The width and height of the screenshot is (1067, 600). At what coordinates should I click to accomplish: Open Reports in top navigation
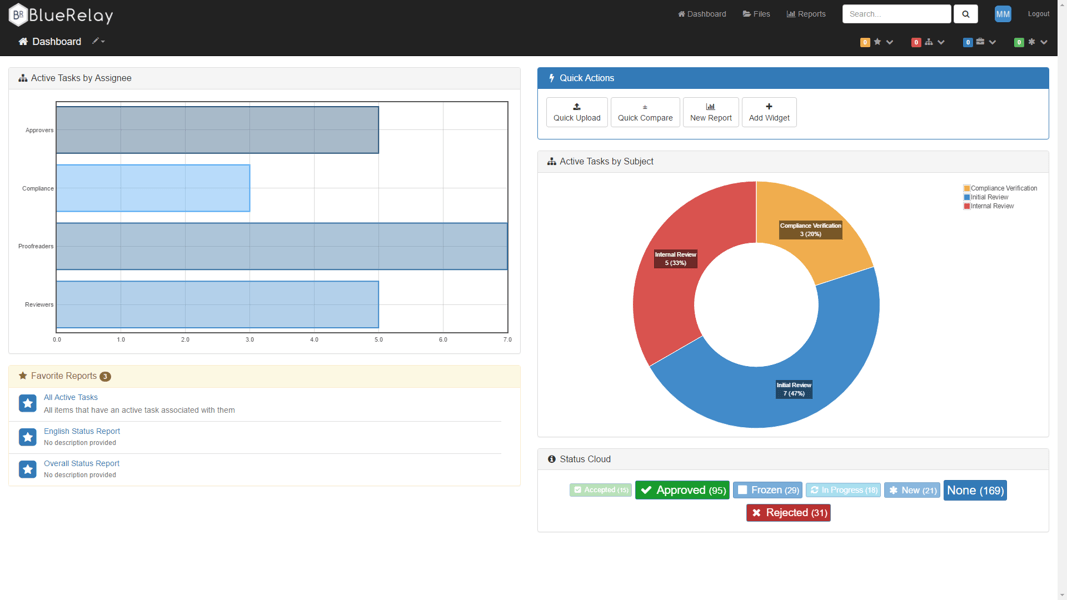806,14
